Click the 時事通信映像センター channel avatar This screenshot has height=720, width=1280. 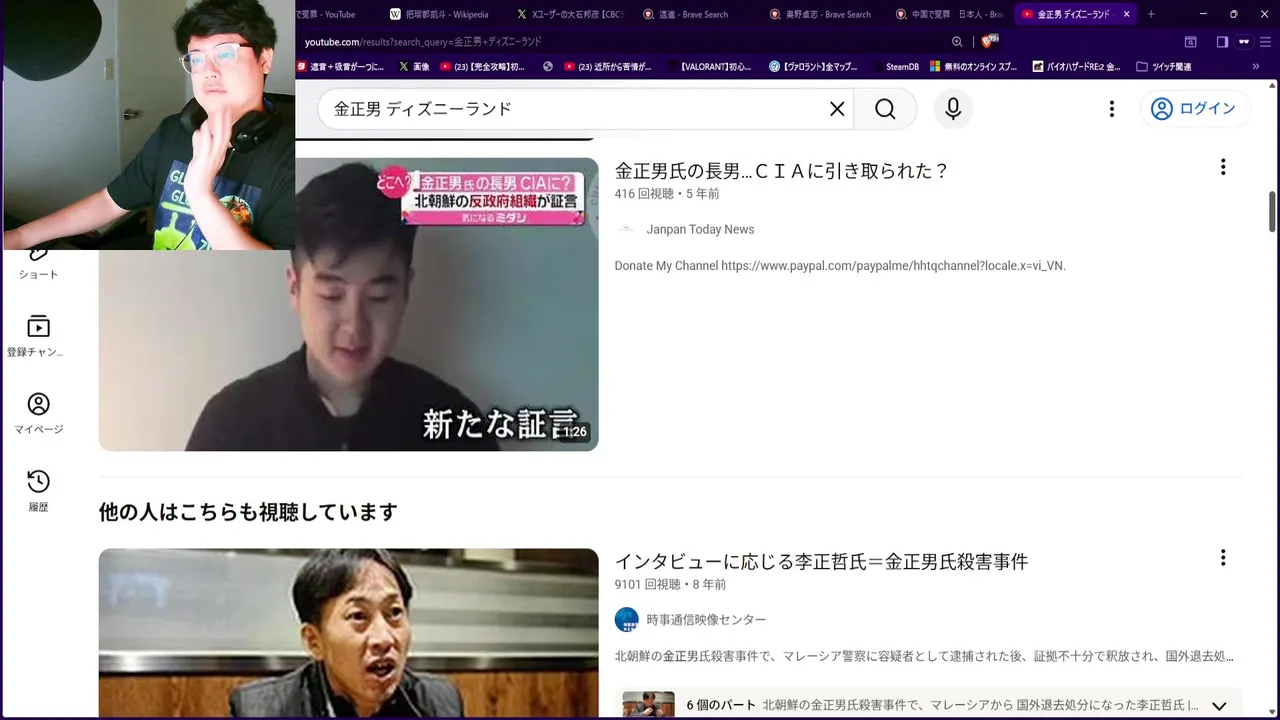point(626,620)
